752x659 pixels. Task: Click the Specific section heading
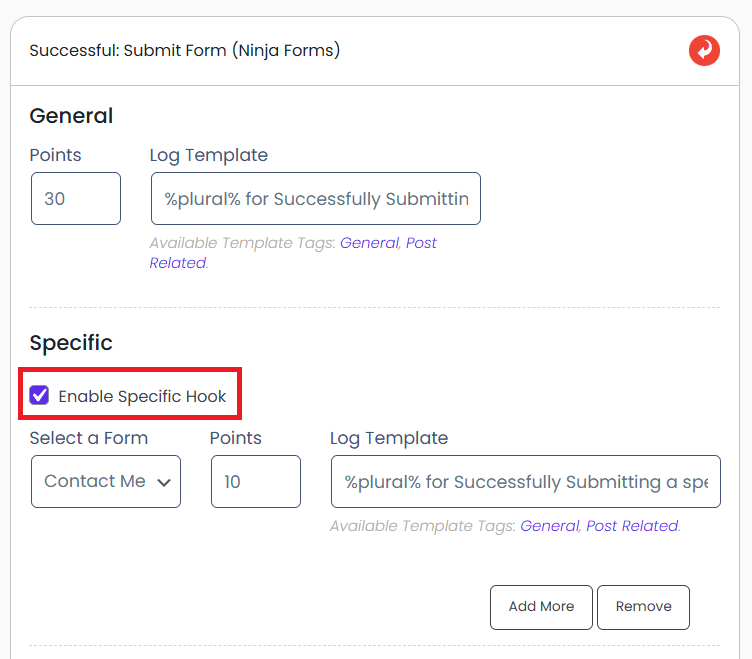(71, 343)
